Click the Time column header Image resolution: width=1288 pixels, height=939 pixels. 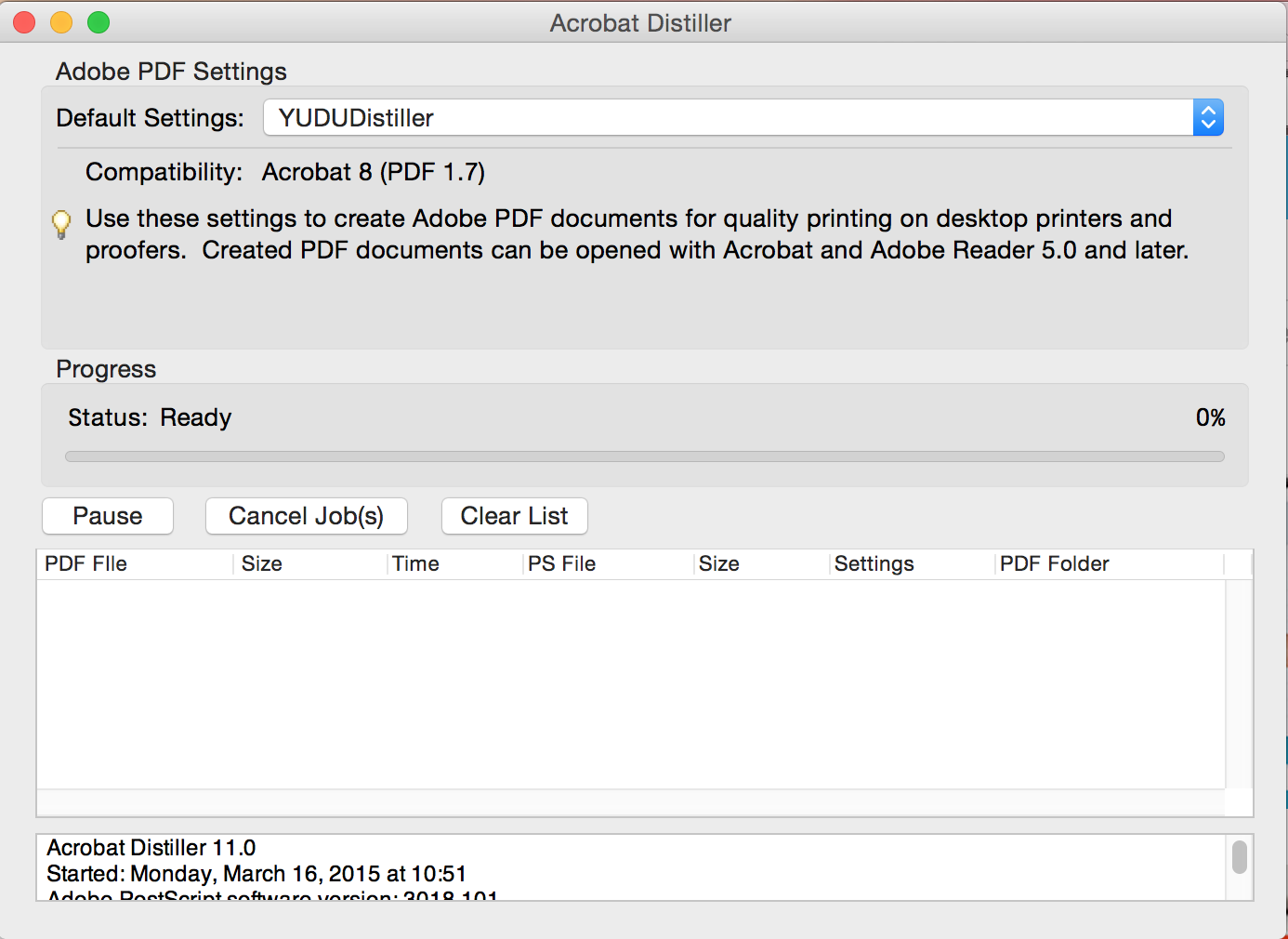click(x=455, y=564)
